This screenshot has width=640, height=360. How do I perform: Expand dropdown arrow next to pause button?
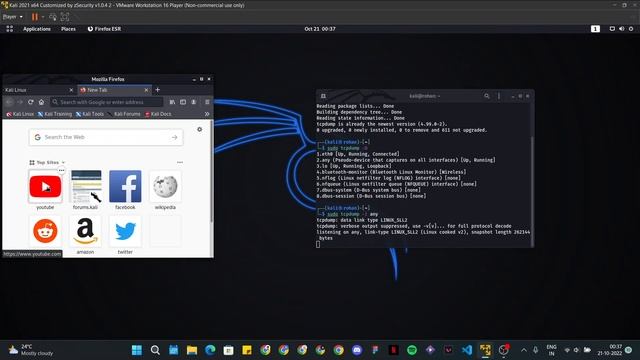43,17
